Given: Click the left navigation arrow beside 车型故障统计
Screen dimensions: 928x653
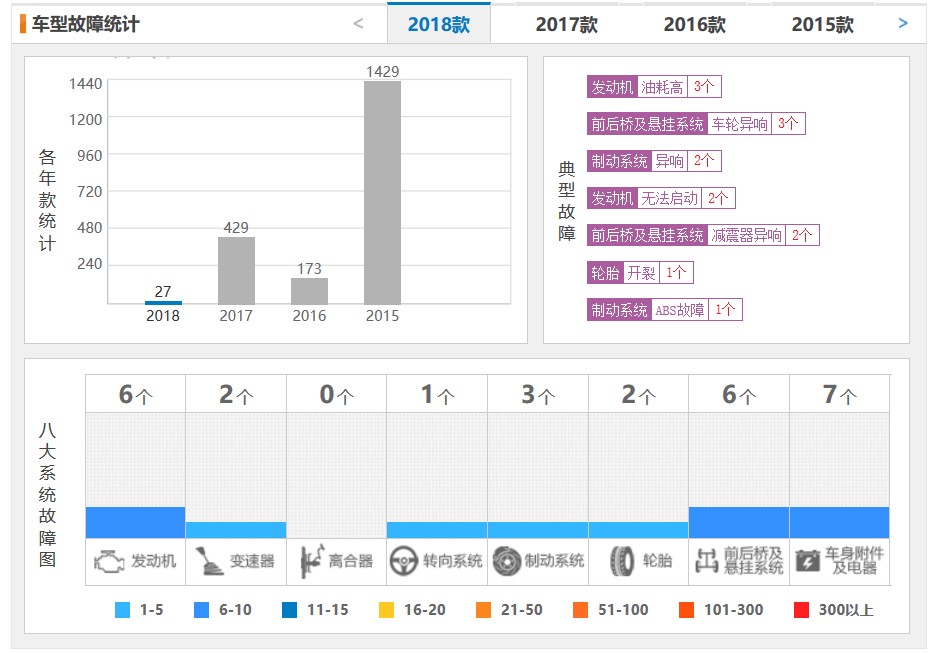Looking at the screenshot, I should (355, 22).
